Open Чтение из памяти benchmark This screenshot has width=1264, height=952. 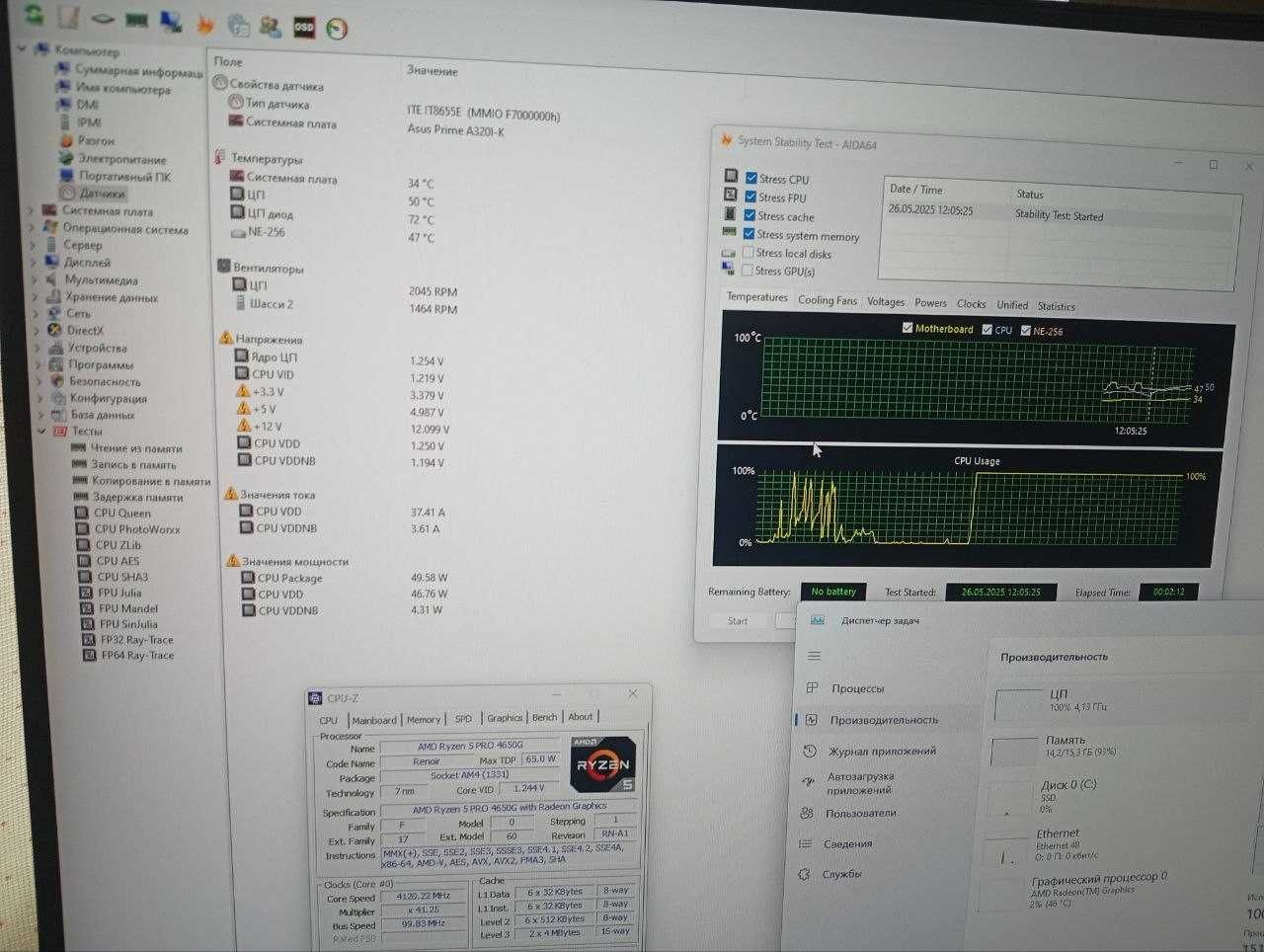pyautogui.click(x=136, y=448)
